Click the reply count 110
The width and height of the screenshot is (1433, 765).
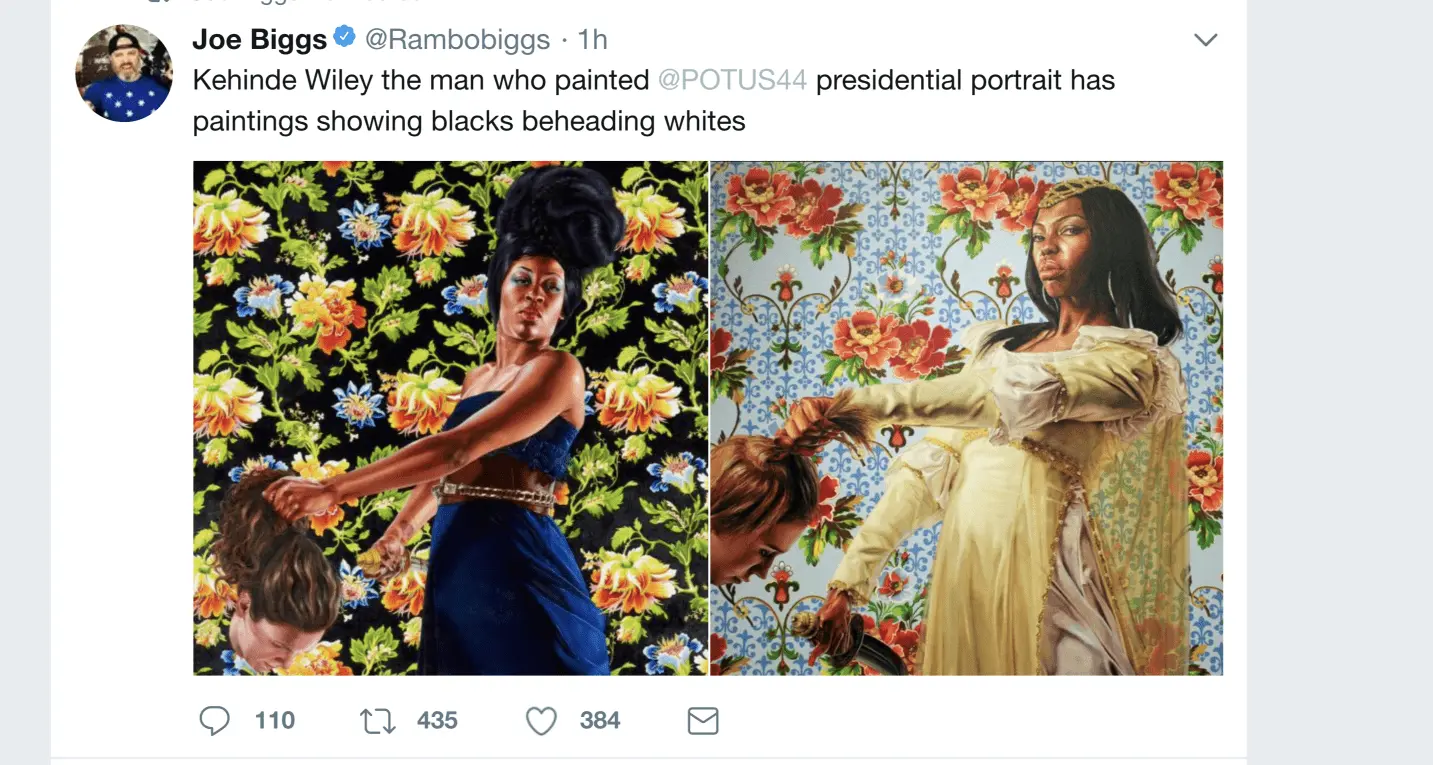click(x=274, y=721)
